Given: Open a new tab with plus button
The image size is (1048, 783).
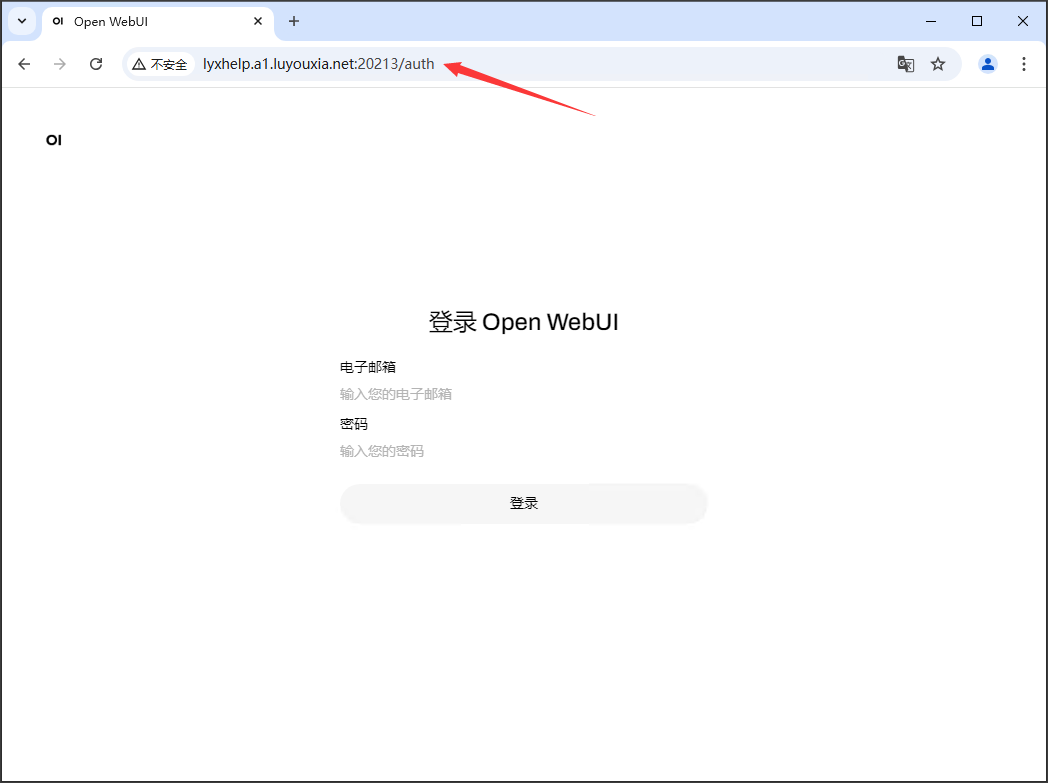Looking at the screenshot, I should [294, 21].
